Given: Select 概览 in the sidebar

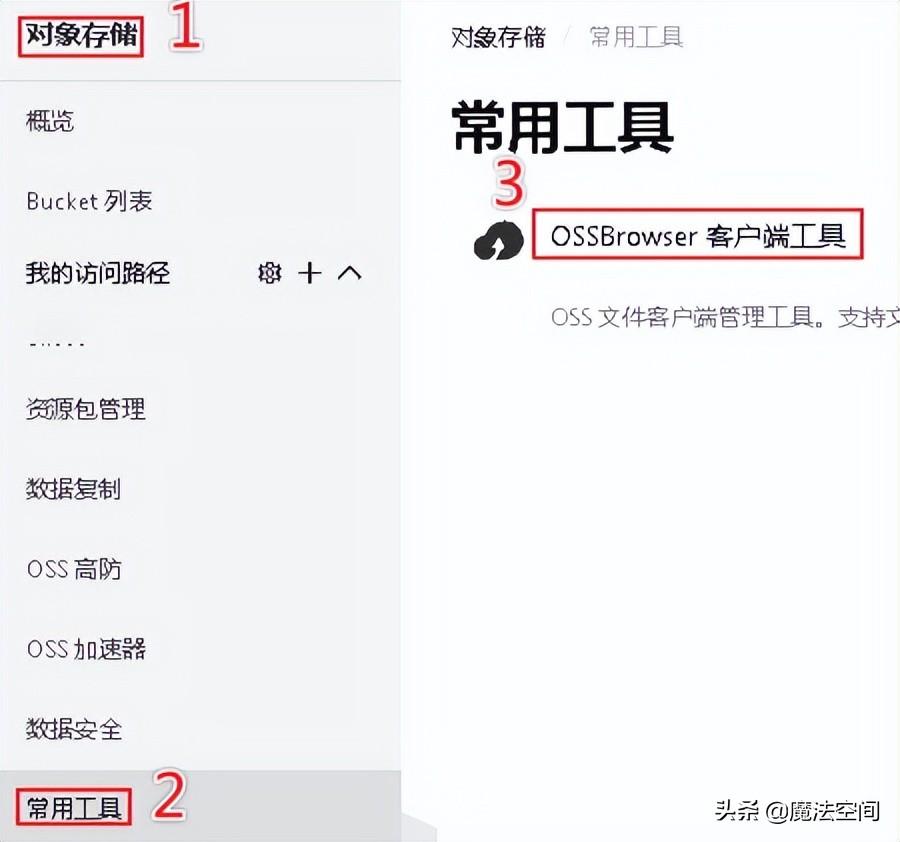Looking at the screenshot, I should tap(50, 121).
